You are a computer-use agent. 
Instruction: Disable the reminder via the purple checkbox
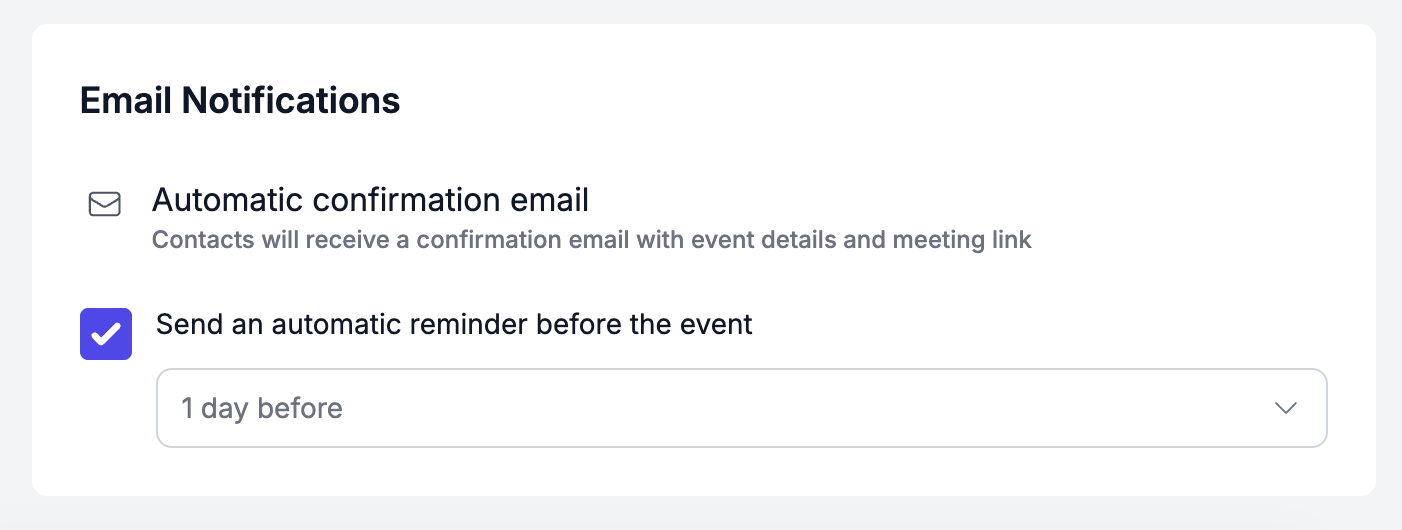(x=106, y=334)
